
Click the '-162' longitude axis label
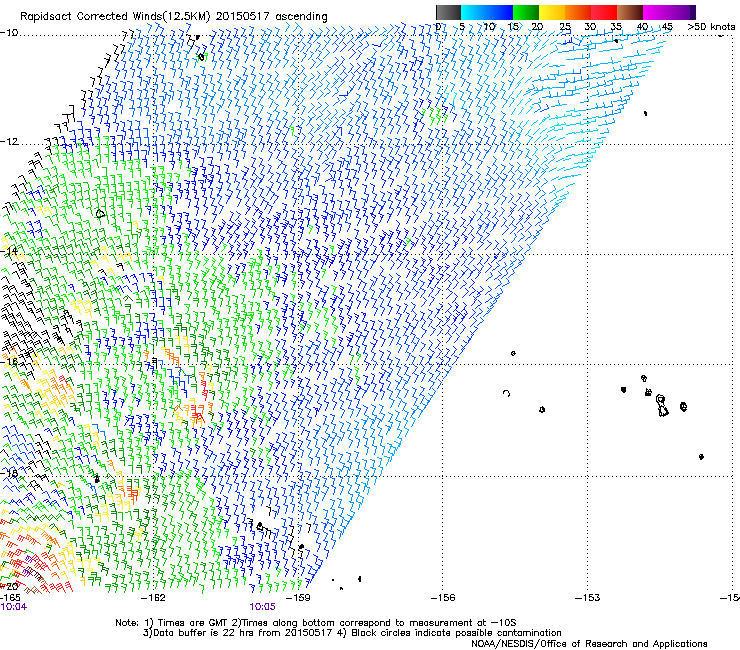pos(153,598)
